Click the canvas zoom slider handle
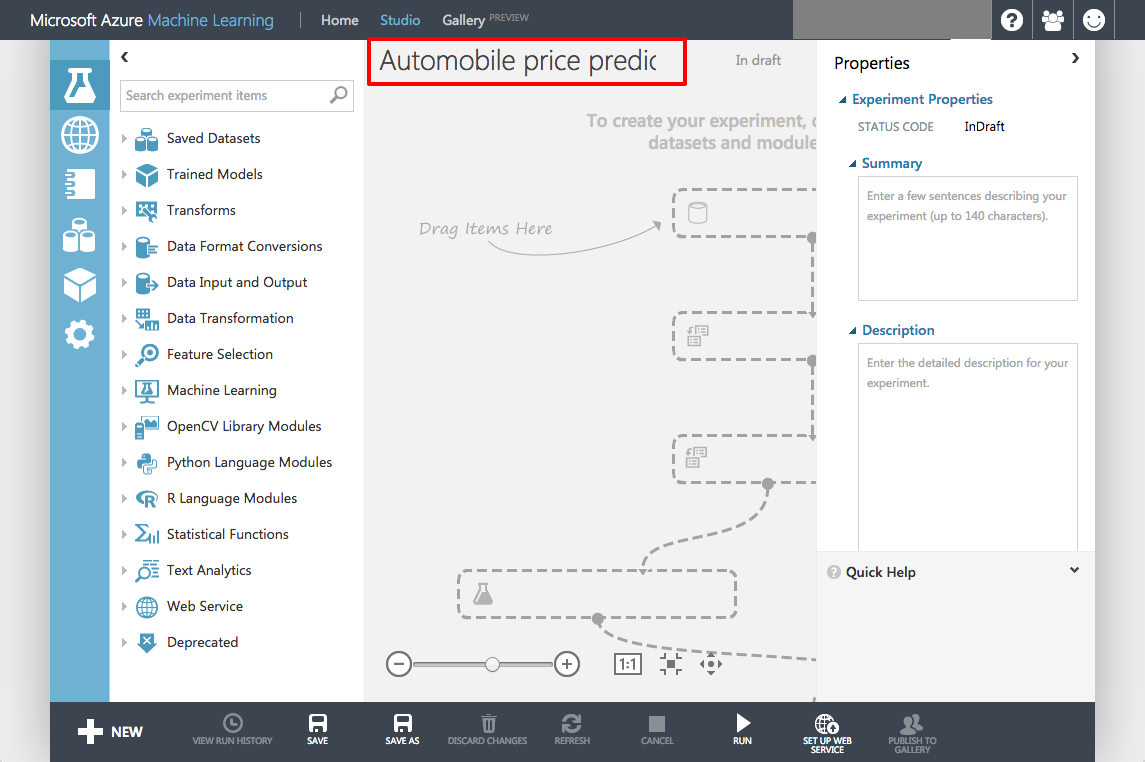 (492, 664)
